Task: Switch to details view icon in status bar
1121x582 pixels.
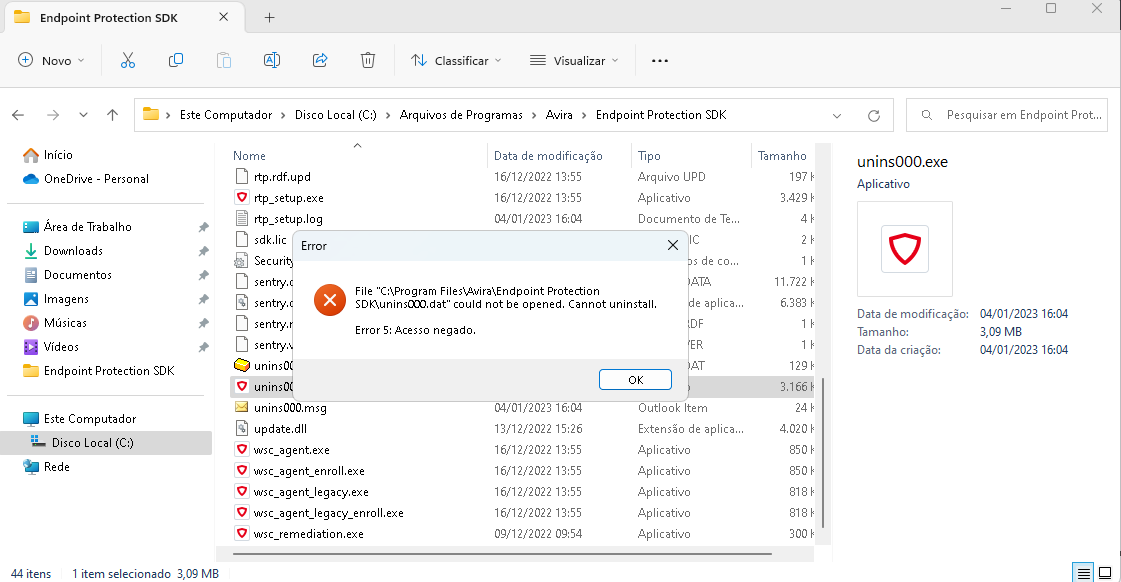Action: (1084, 573)
